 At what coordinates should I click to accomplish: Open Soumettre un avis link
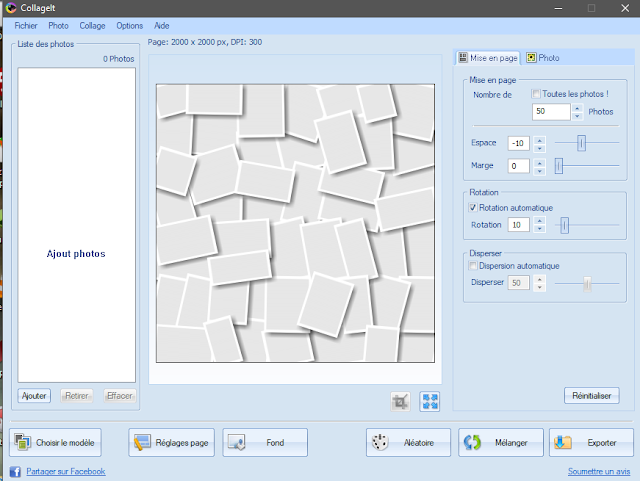coord(599,471)
